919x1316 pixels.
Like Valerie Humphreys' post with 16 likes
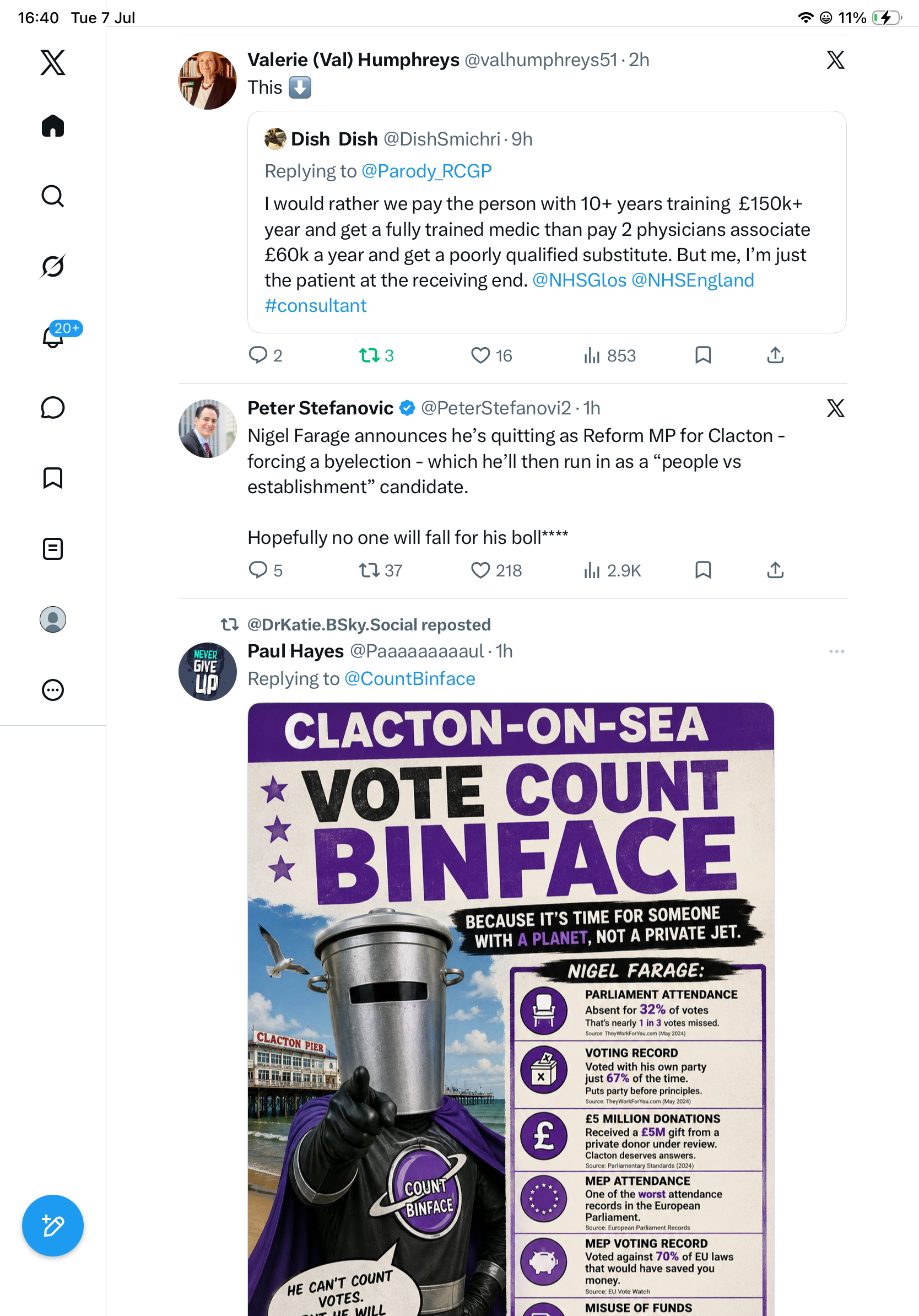[491, 355]
